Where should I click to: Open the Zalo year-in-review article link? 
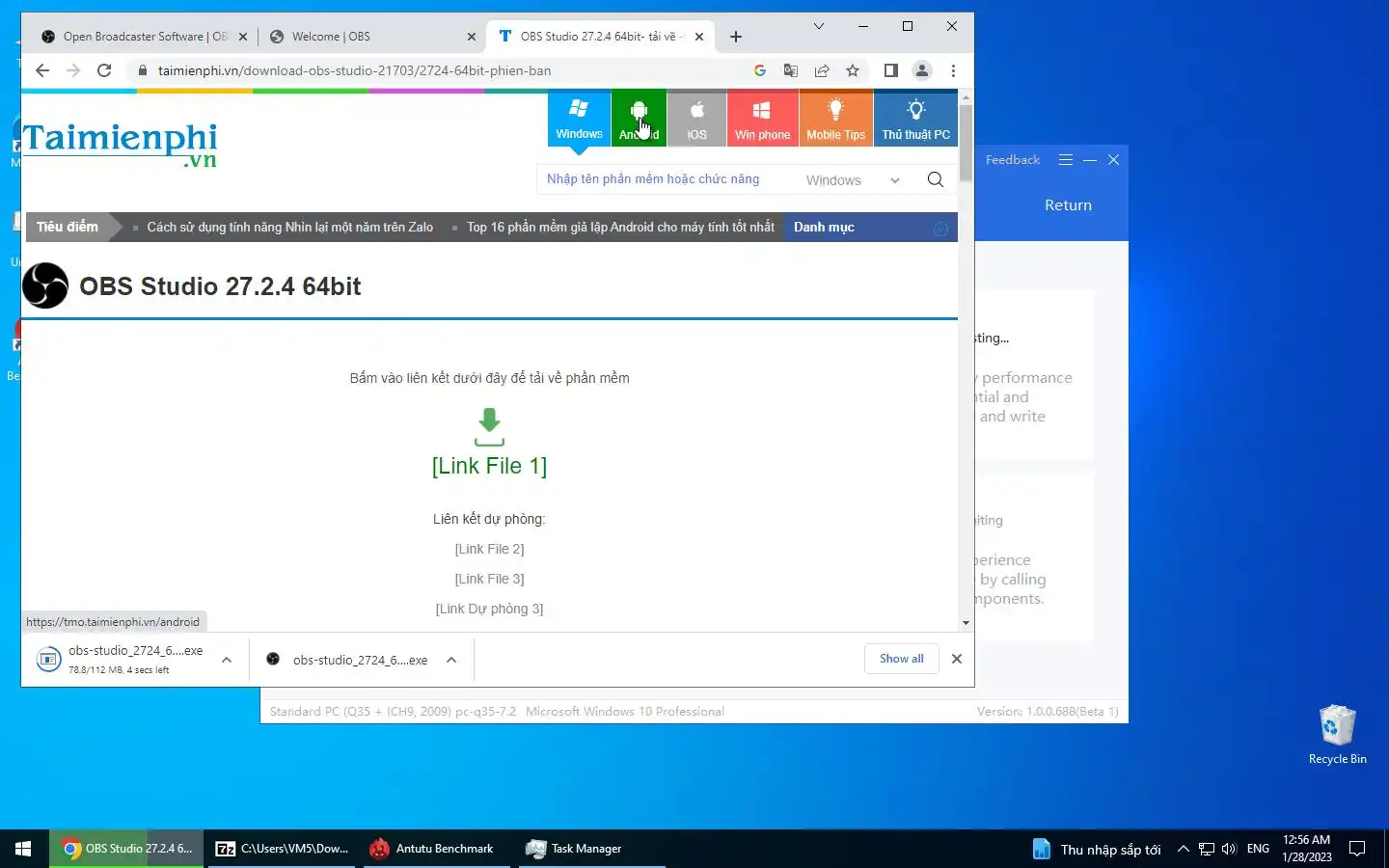pos(289,228)
